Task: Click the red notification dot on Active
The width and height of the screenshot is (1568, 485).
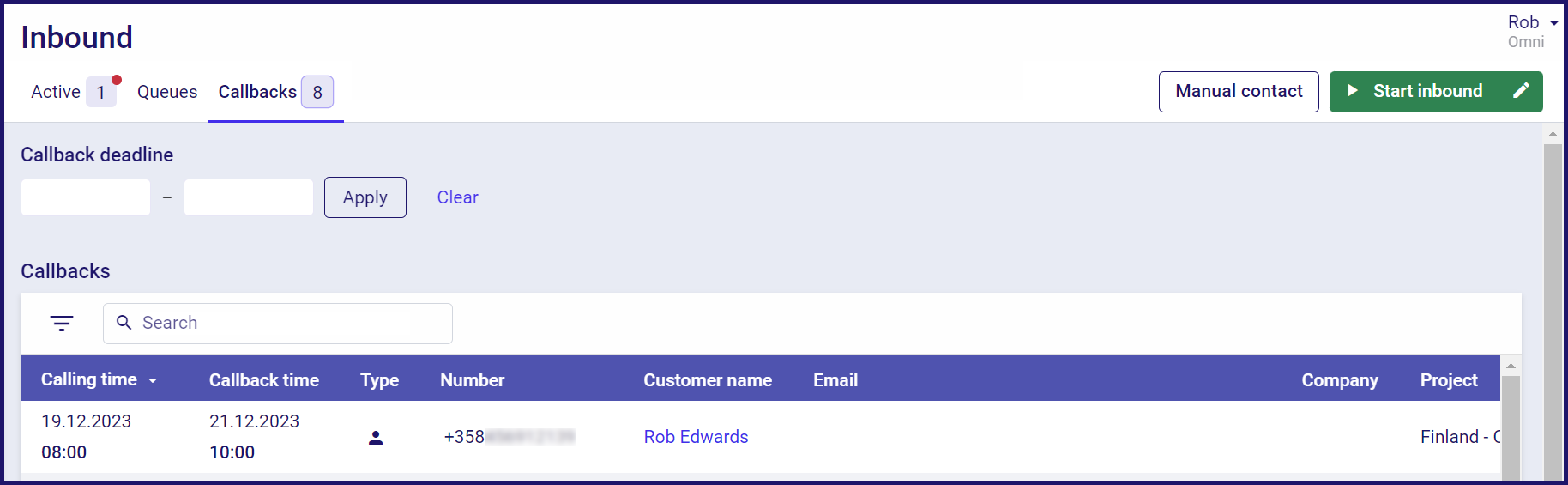Action: click(117, 80)
